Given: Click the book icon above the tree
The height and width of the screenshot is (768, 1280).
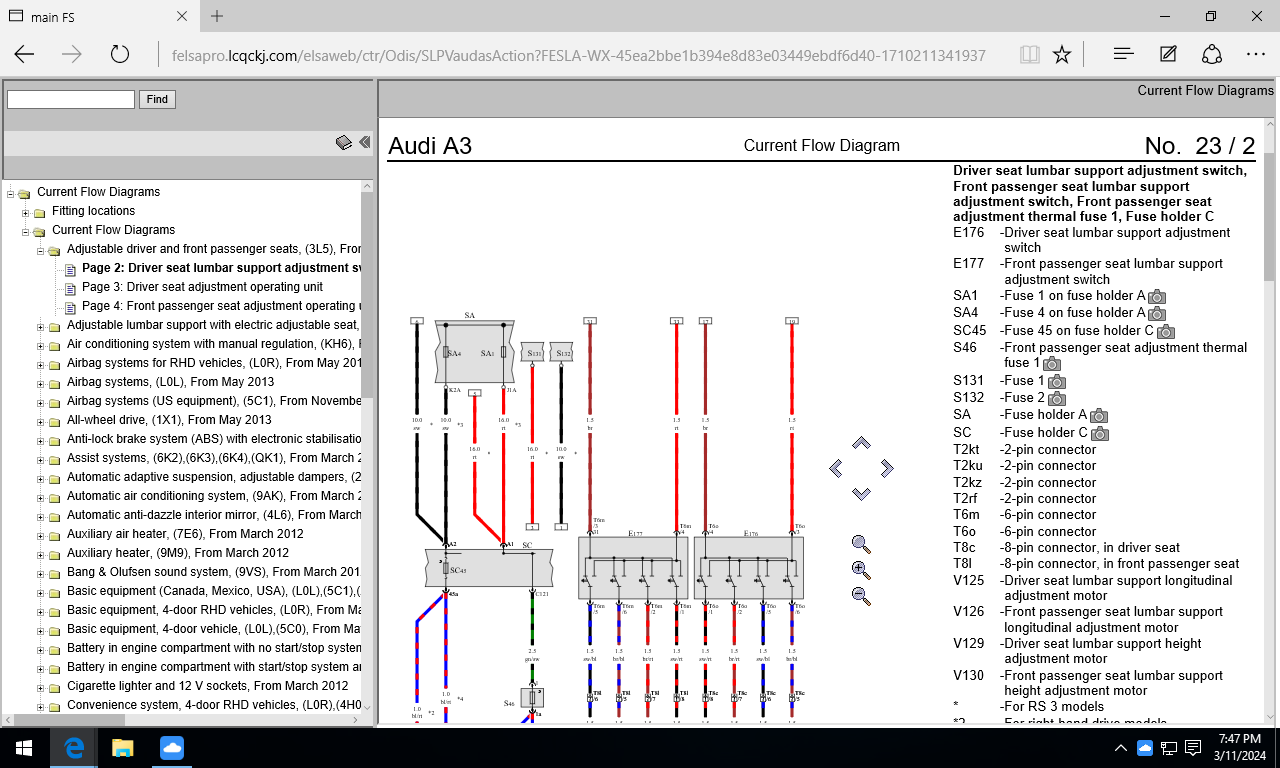Looking at the screenshot, I should pos(343,143).
